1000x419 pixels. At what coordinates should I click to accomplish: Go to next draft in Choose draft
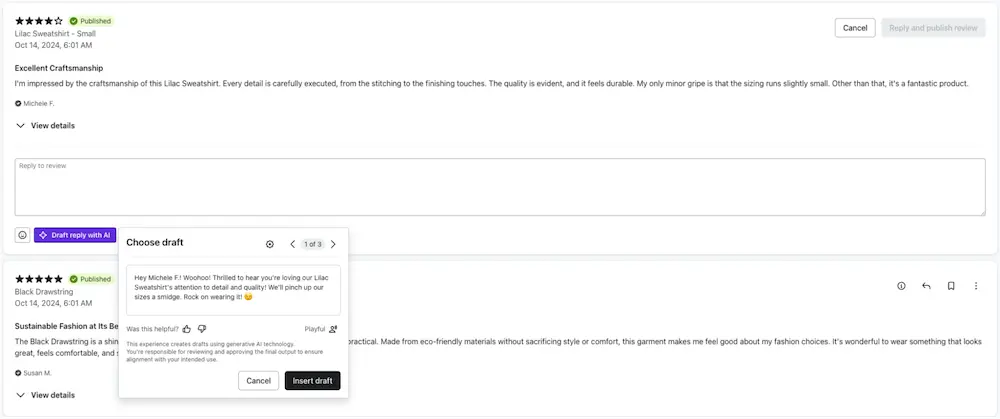pyautogui.click(x=333, y=244)
